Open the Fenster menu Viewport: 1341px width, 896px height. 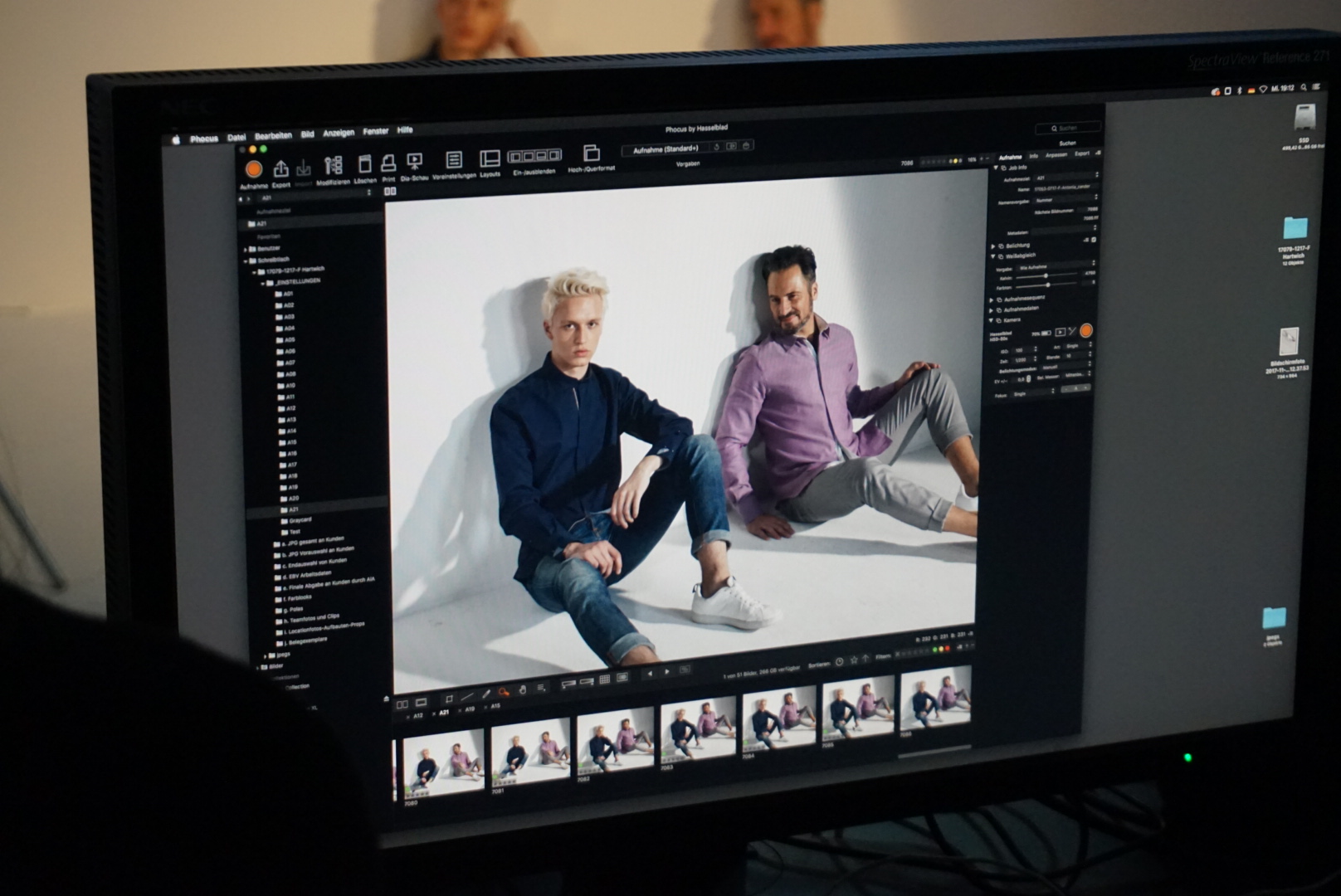tap(376, 131)
